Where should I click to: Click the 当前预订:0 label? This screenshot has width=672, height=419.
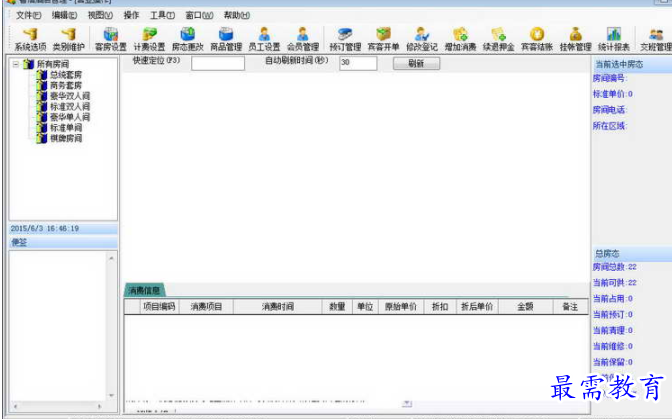coord(612,314)
